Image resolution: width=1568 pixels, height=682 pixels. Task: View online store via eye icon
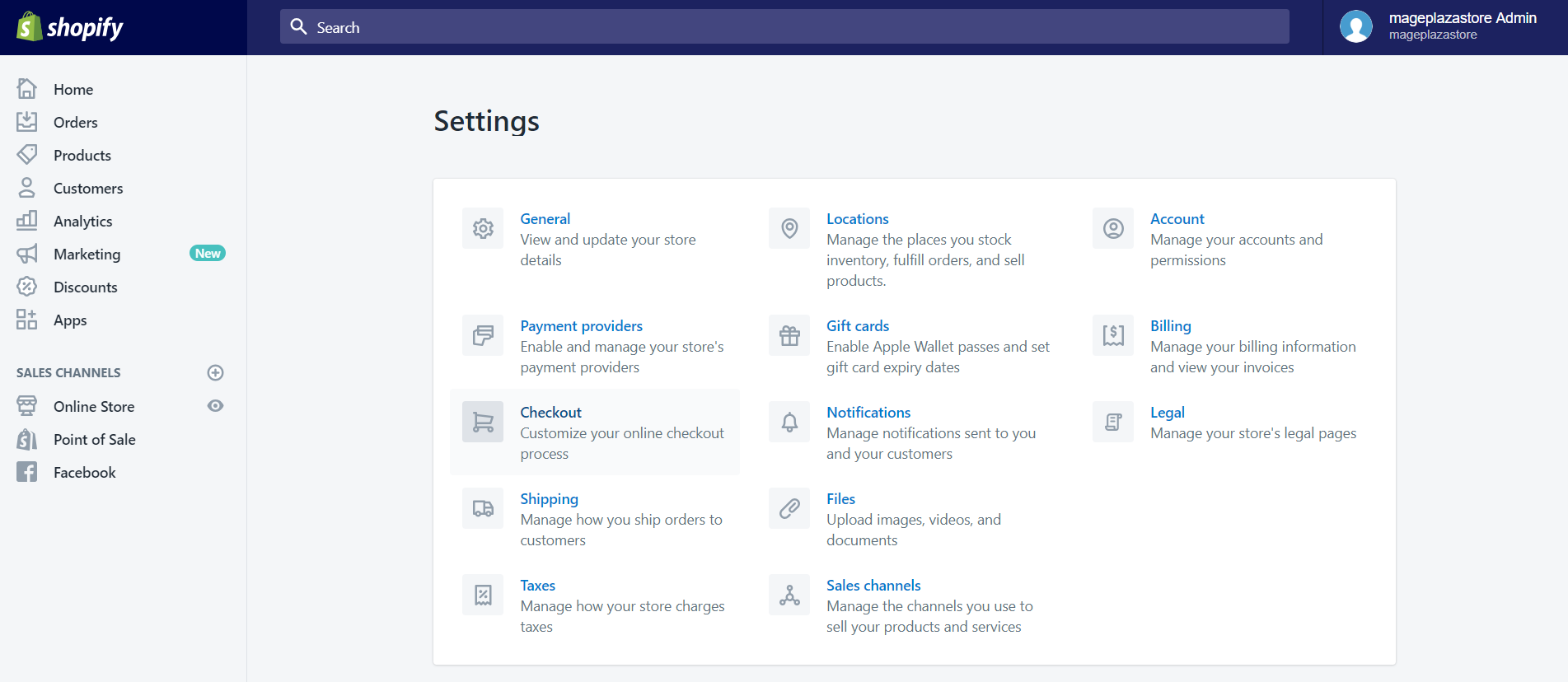pos(215,406)
